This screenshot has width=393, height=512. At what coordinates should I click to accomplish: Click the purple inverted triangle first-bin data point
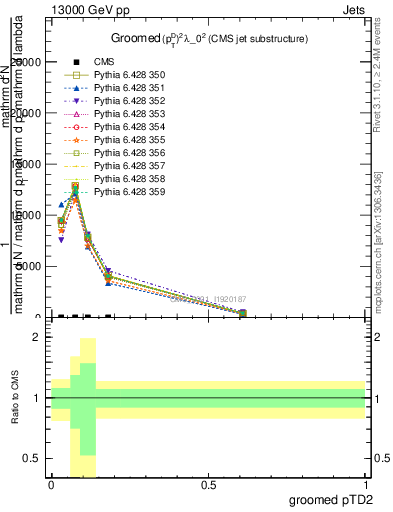pos(61,240)
